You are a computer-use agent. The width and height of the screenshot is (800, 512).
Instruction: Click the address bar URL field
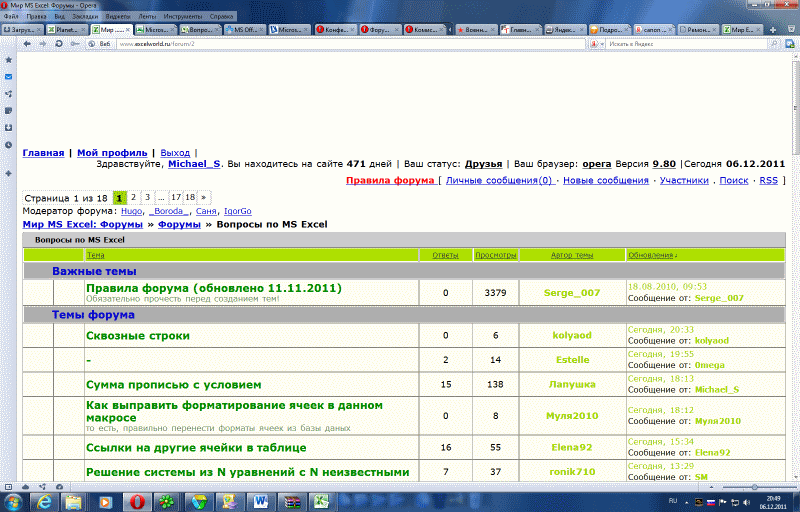pos(351,44)
